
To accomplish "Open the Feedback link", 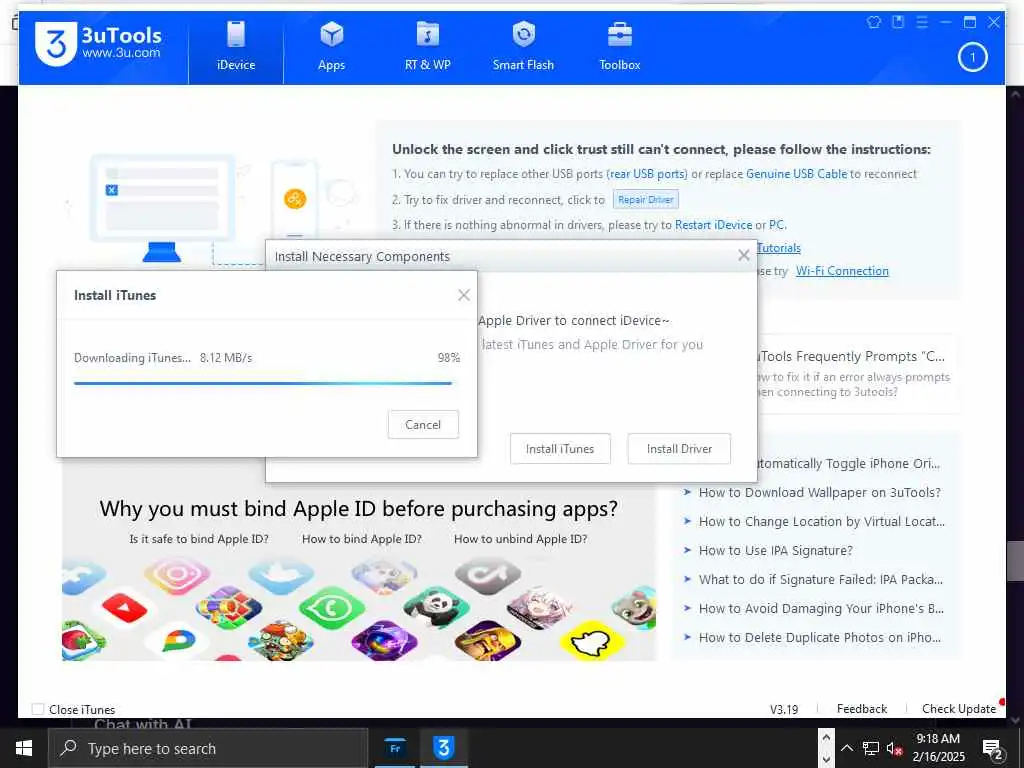I will click(861, 709).
